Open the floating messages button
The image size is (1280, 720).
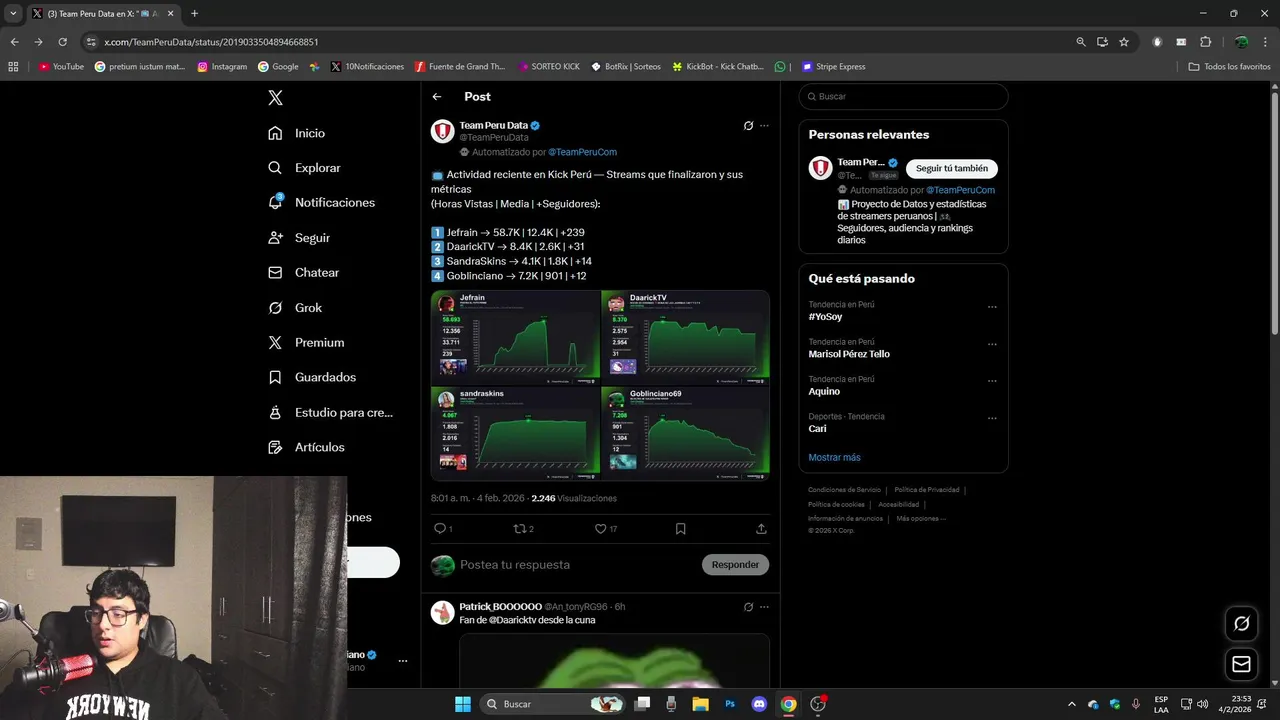1241,664
